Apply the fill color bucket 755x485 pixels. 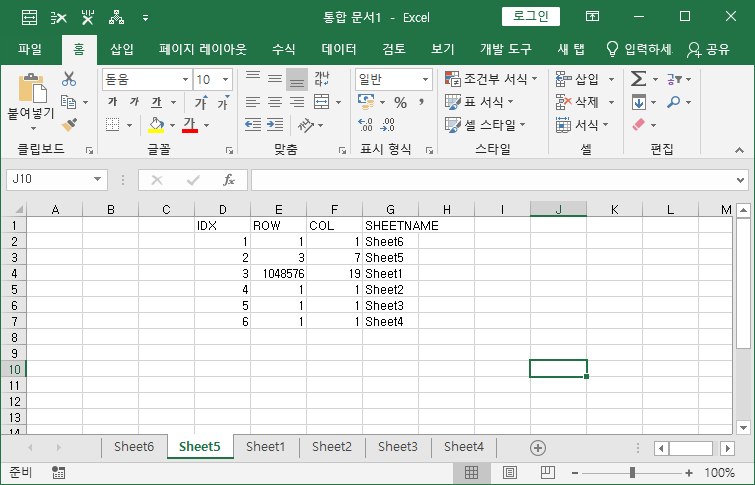point(156,125)
